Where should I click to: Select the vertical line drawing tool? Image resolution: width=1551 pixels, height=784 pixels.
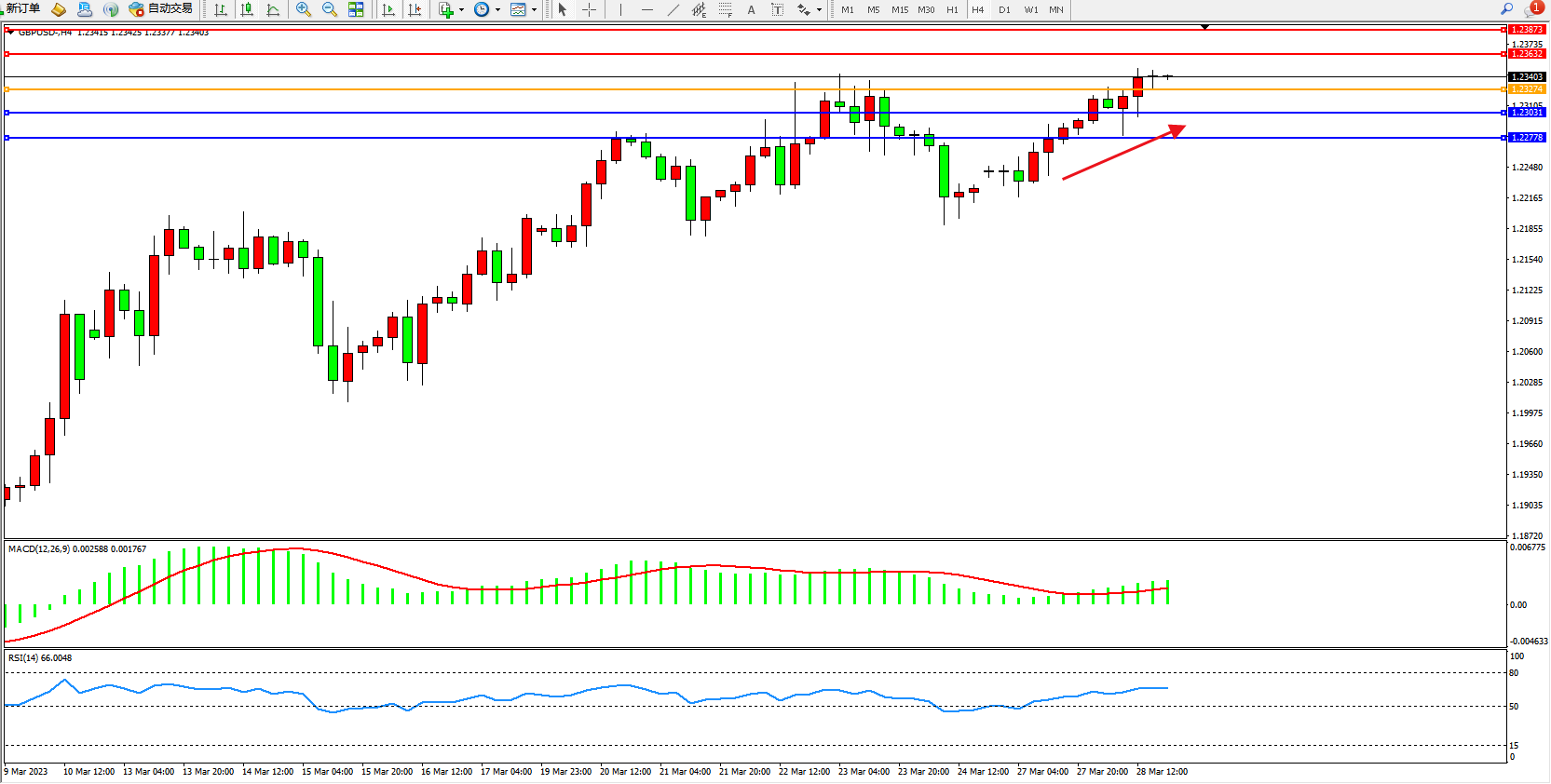tap(620, 9)
